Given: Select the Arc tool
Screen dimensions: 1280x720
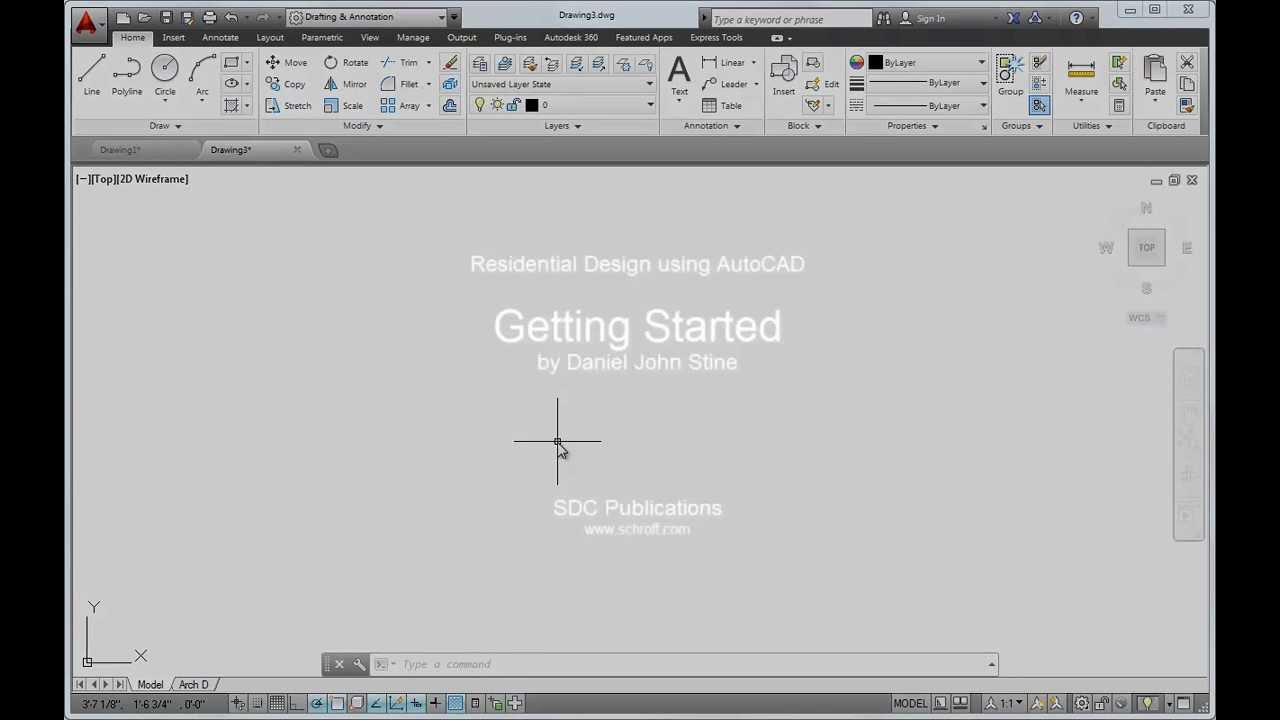Looking at the screenshot, I should [x=202, y=76].
